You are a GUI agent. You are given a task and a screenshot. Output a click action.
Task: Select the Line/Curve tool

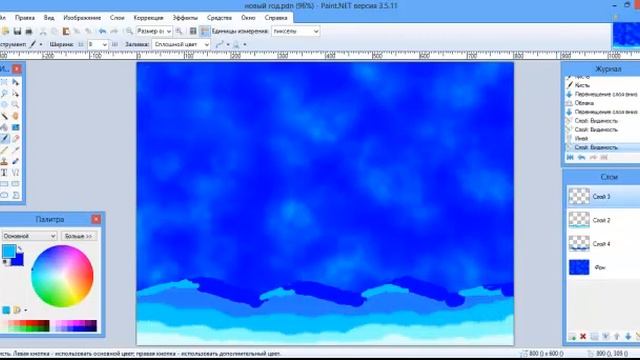16,173
